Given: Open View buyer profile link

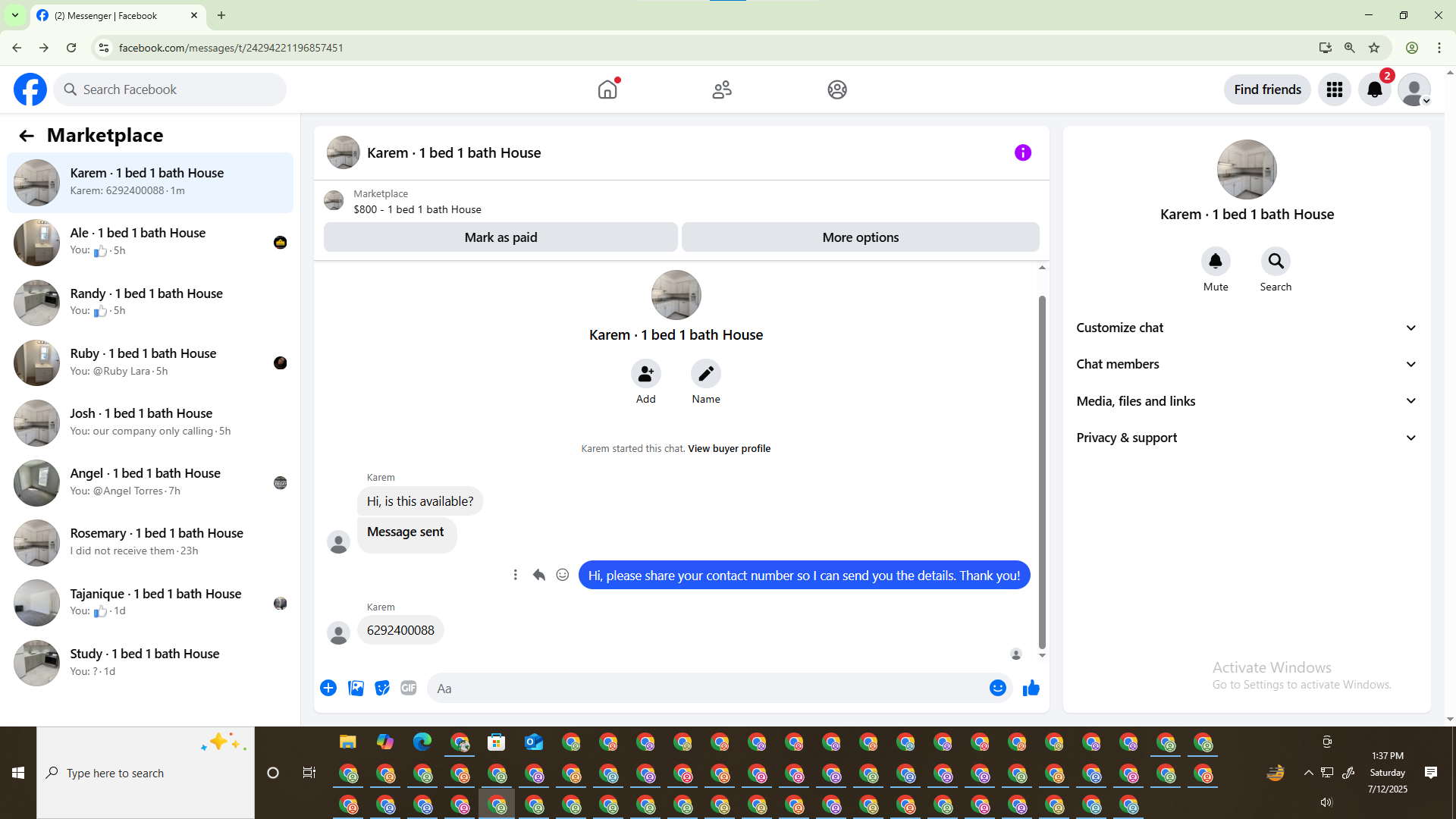Looking at the screenshot, I should click(729, 449).
